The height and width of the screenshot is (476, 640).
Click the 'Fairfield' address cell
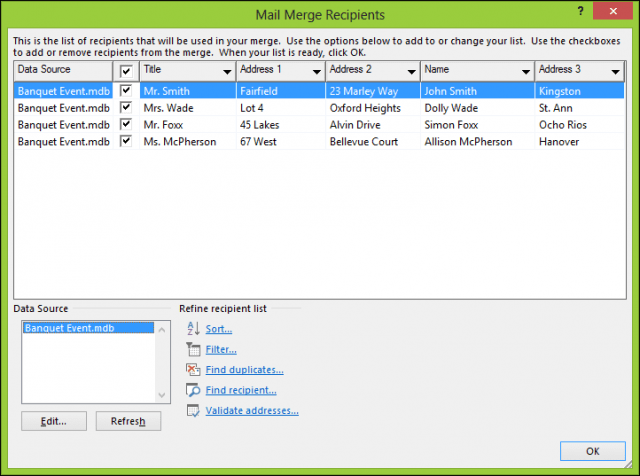pyautogui.click(x=281, y=91)
